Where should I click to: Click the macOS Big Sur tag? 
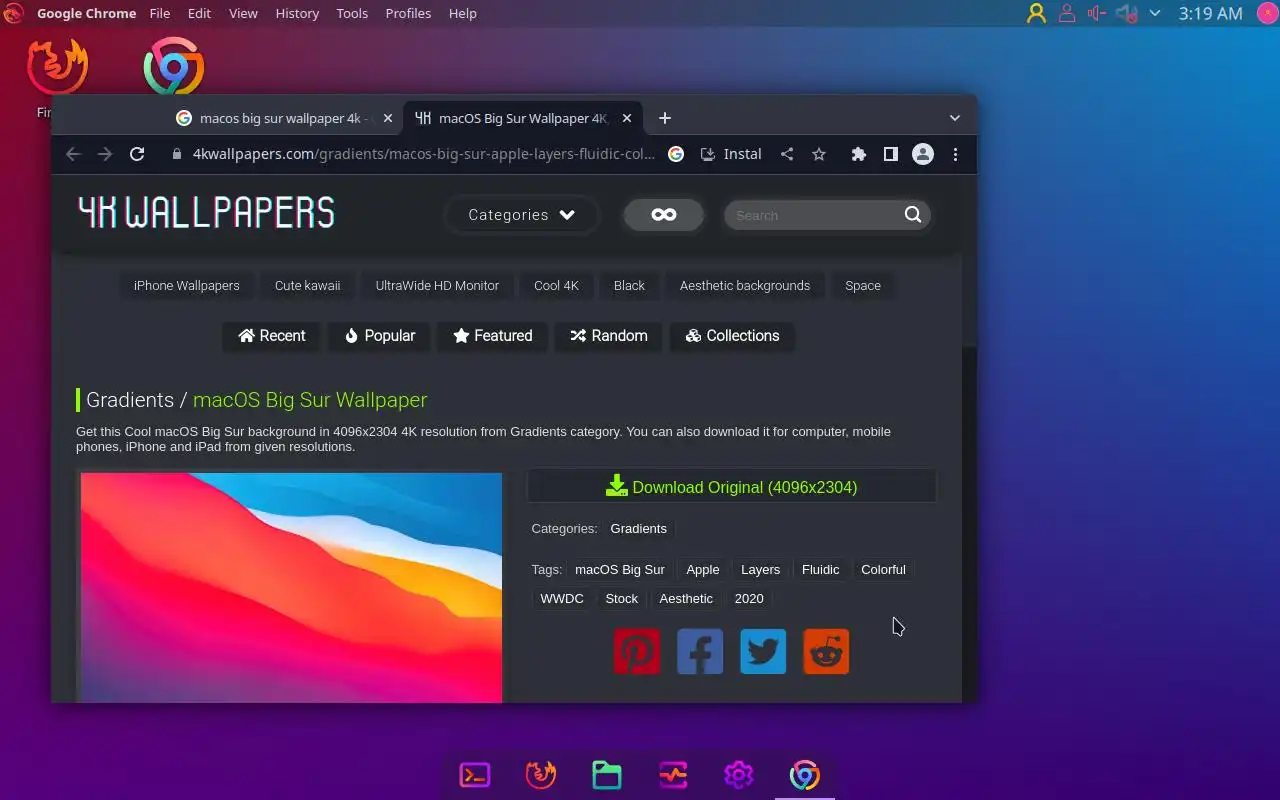tap(620, 569)
